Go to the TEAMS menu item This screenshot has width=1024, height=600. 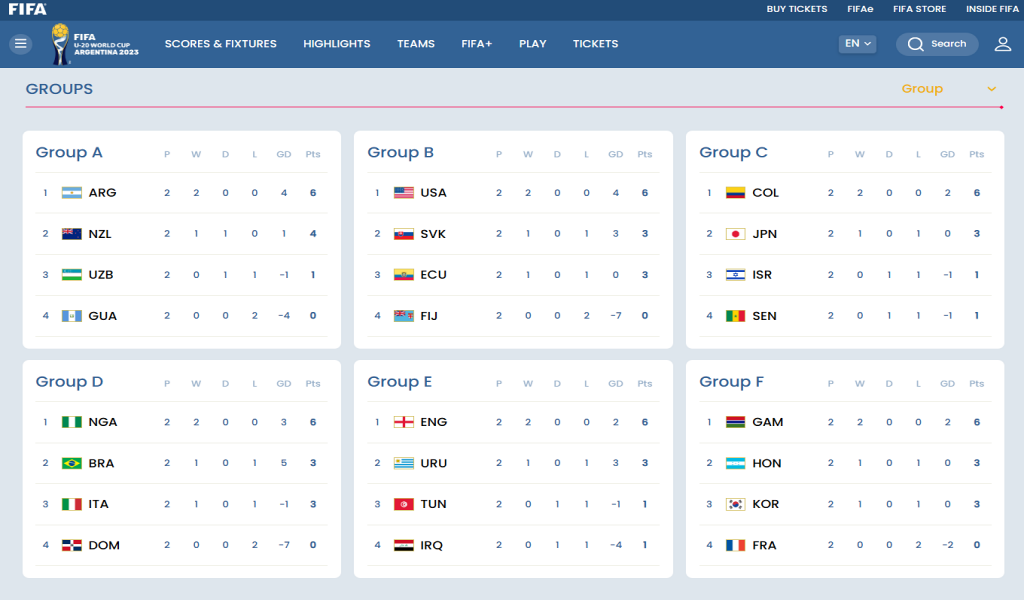416,44
